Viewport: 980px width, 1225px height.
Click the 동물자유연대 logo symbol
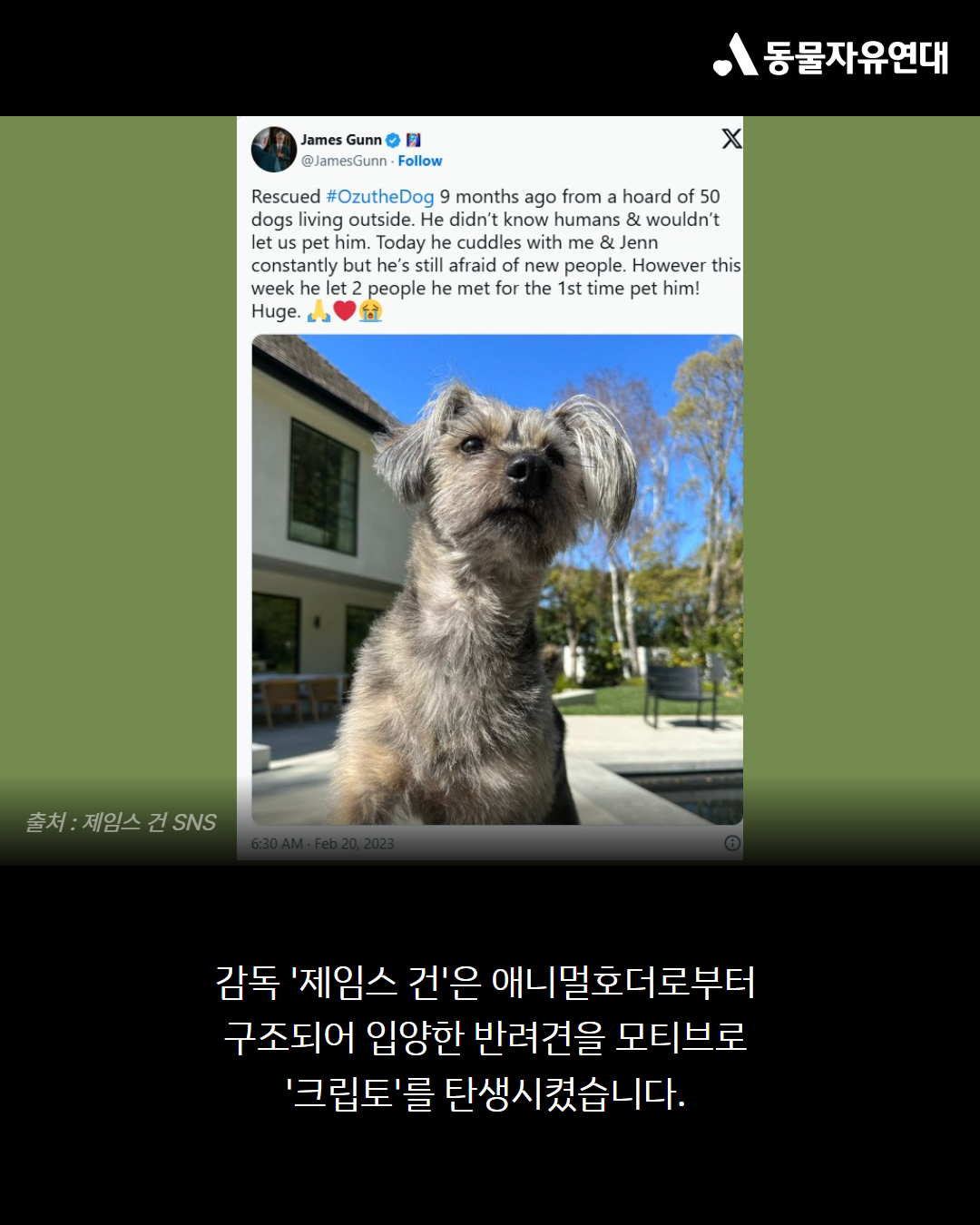[x=735, y=55]
